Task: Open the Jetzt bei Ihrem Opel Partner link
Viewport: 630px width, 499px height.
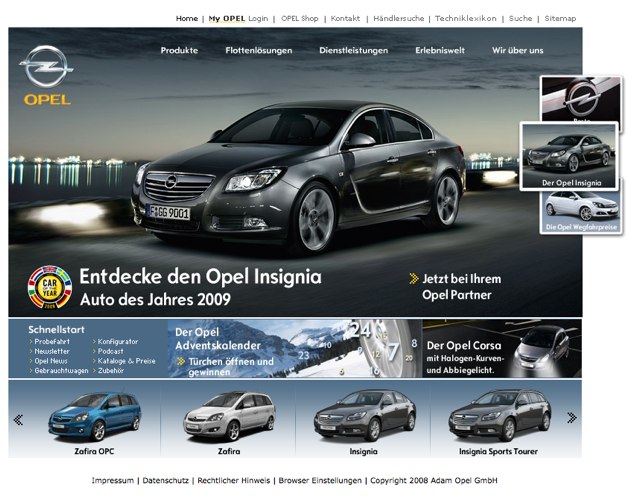Action: pos(461,286)
